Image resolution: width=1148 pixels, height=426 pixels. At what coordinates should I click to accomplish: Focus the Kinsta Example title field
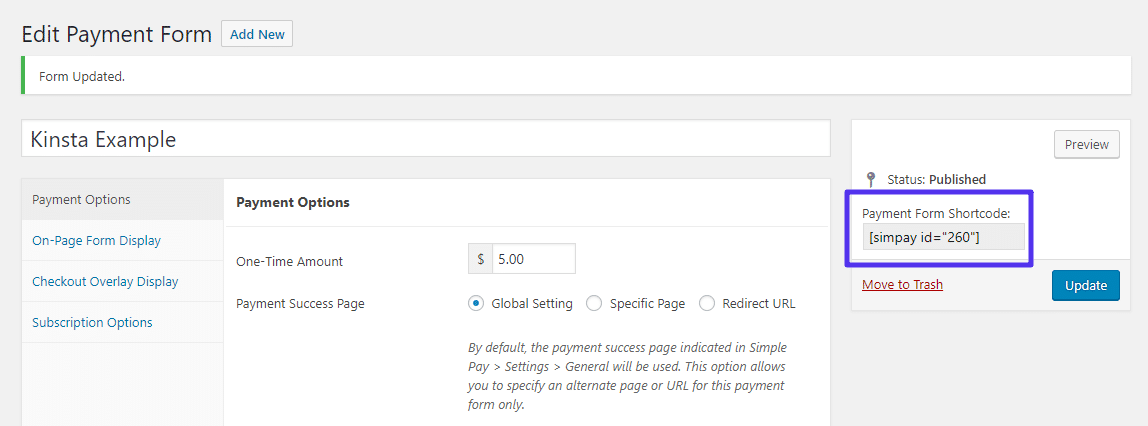coord(425,139)
